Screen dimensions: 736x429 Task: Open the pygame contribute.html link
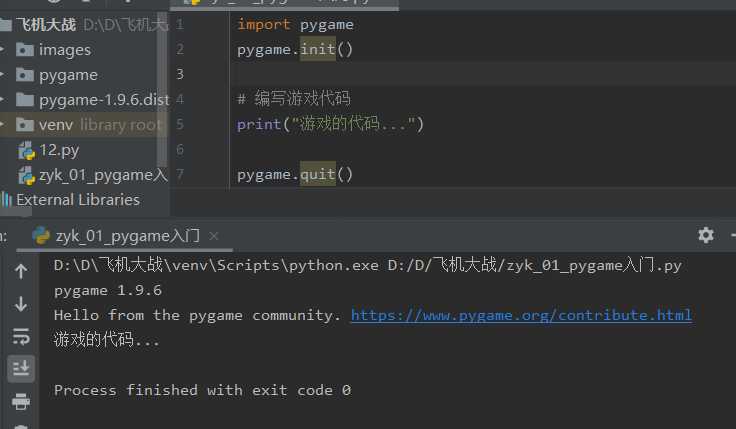coord(521,315)
